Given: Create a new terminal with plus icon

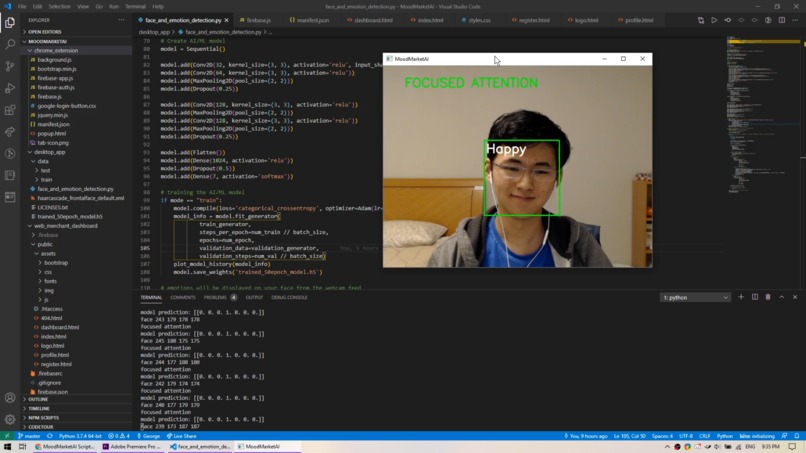Looking at the screenshot, I should pos(741,297).
